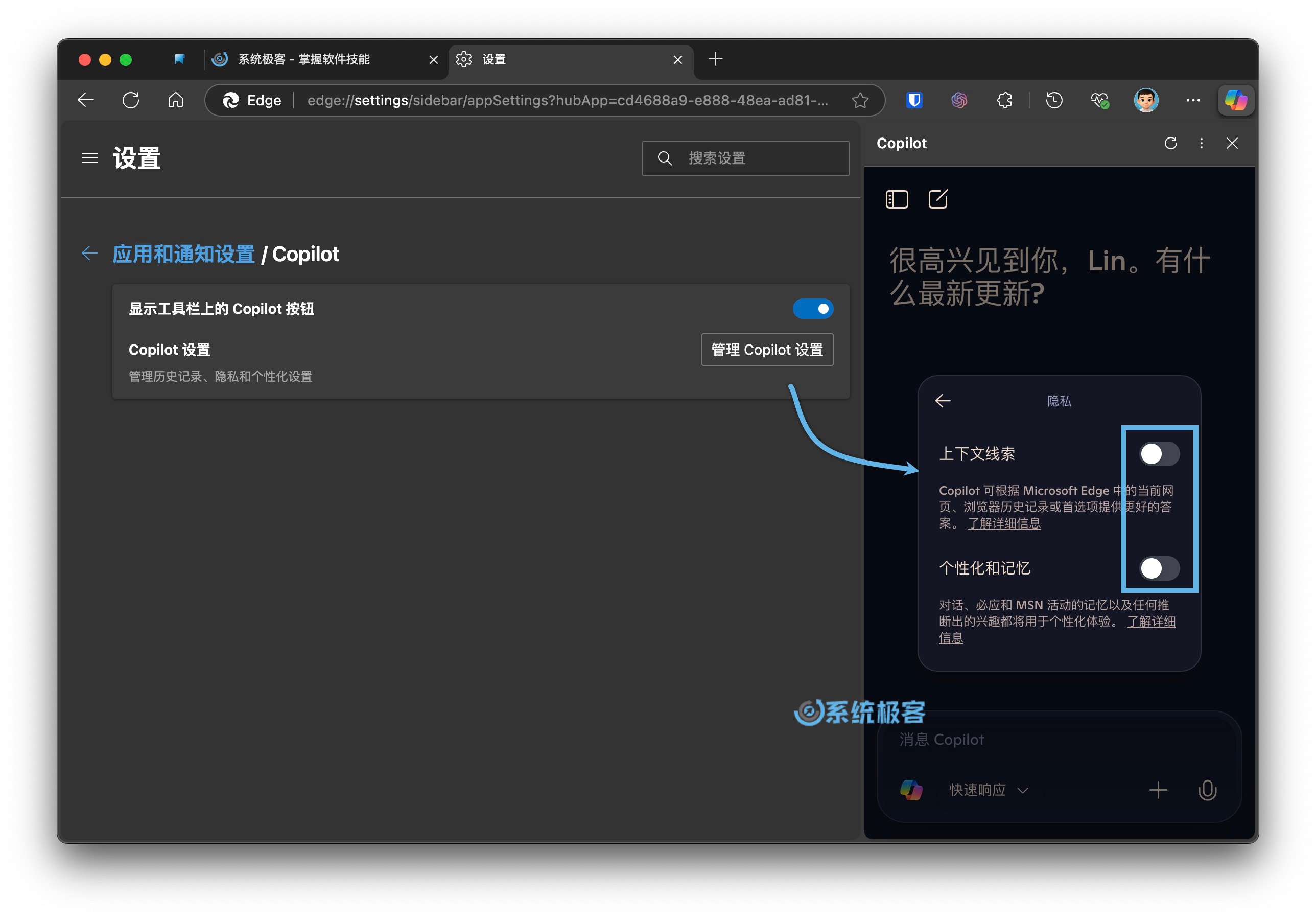Open the home page icon
The height and width of the screenshot is (919, 1316).
click(x=175, y=100)
